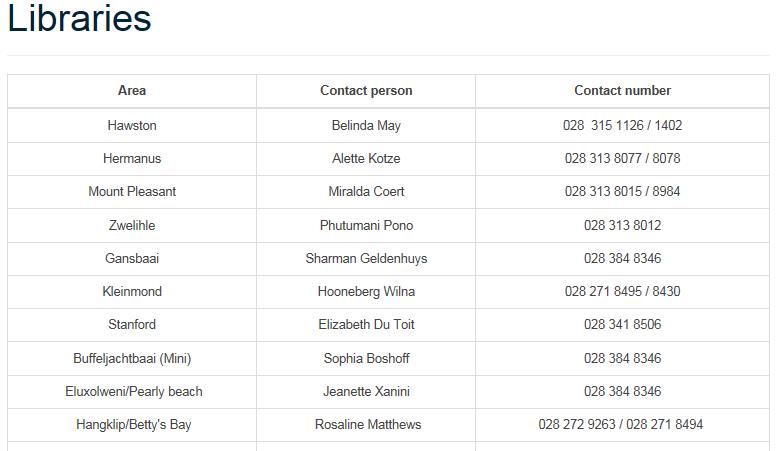
Task: Click contact person Sharman Geldenhuys
Action: click(x=366, y=259)
